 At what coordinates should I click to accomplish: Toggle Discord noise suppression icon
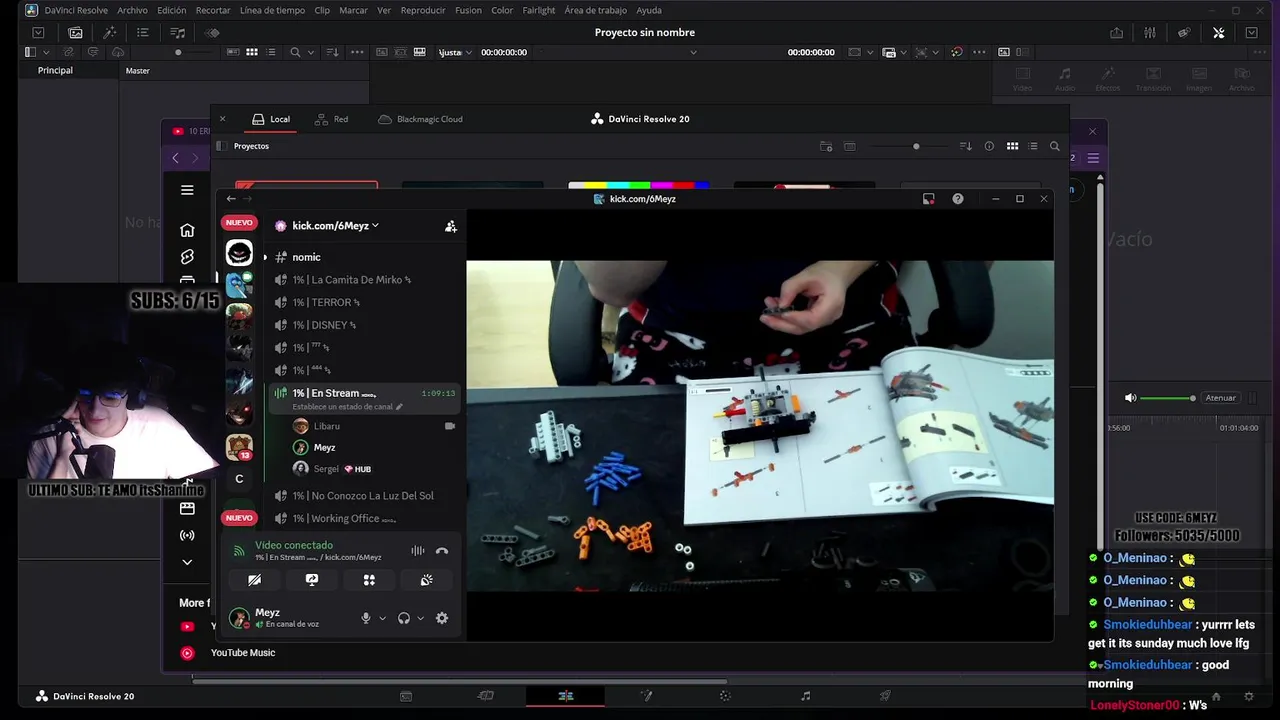(417, 551)
